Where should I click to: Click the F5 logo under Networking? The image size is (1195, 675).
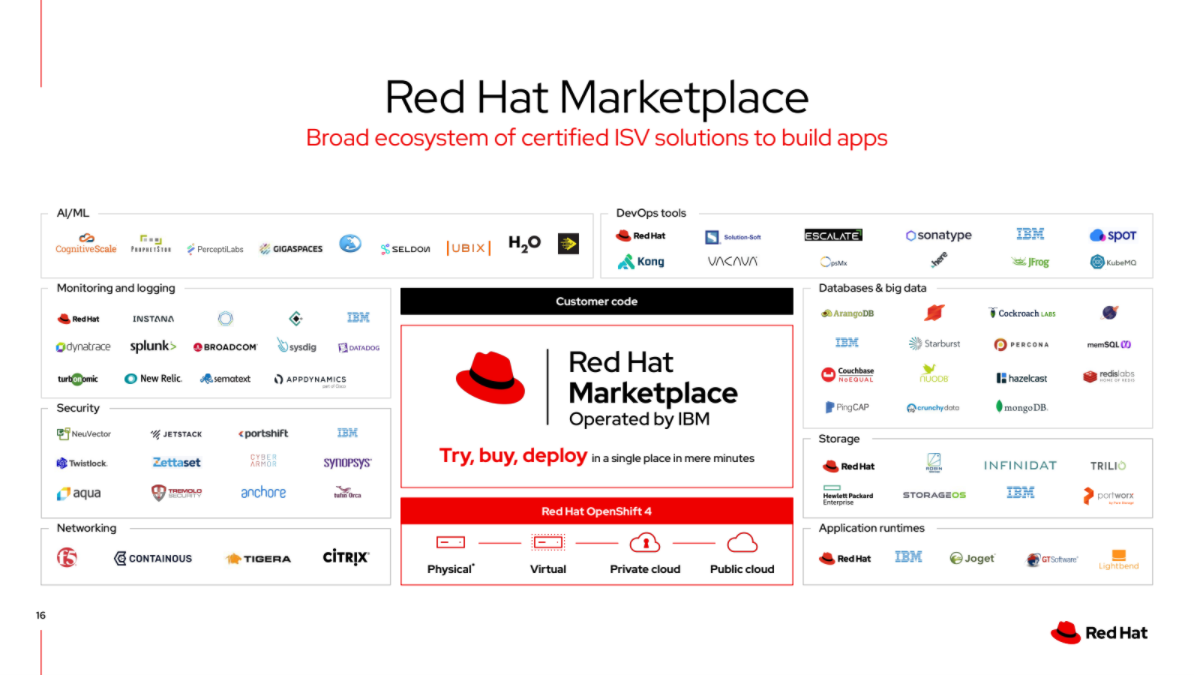coord(67,558)
